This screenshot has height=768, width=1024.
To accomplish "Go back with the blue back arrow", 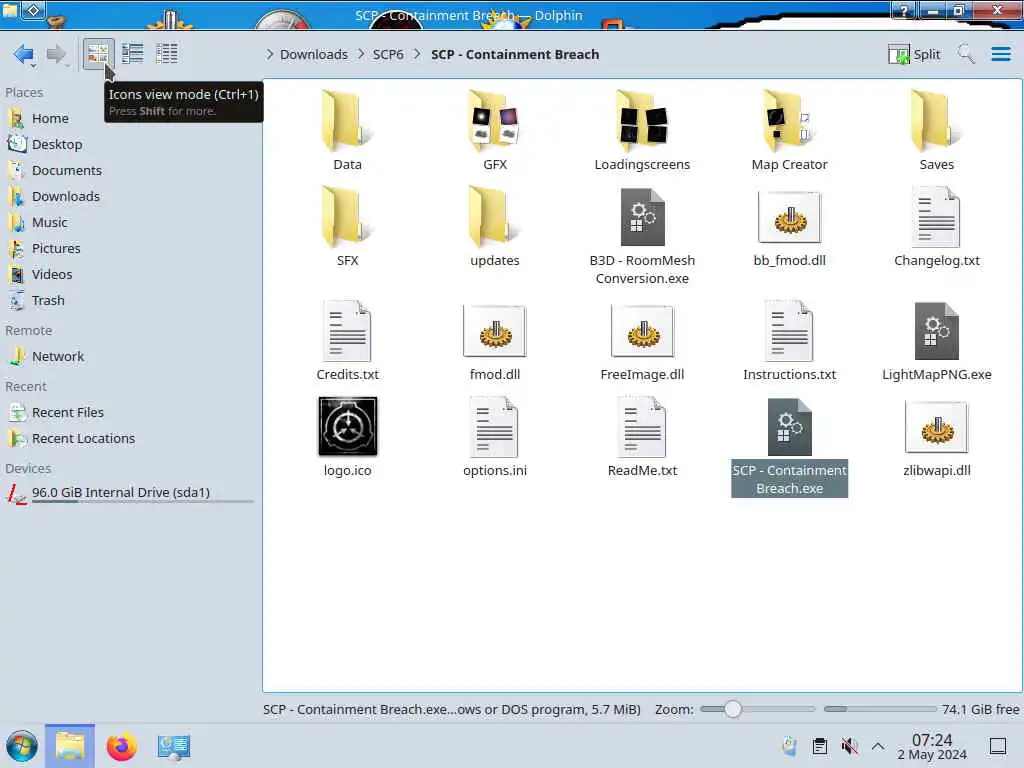I will [24, 54].
